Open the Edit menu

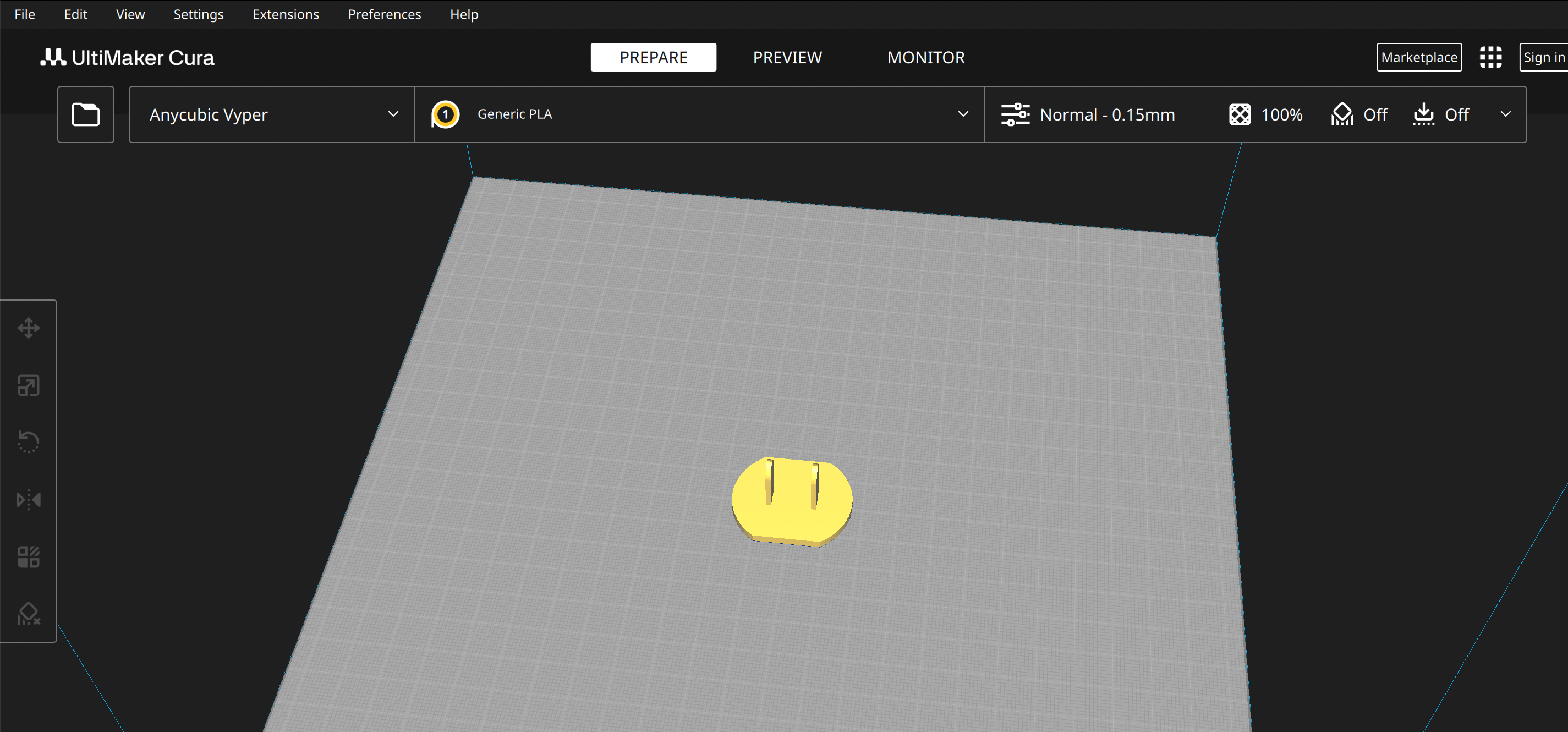pos(75,14)
